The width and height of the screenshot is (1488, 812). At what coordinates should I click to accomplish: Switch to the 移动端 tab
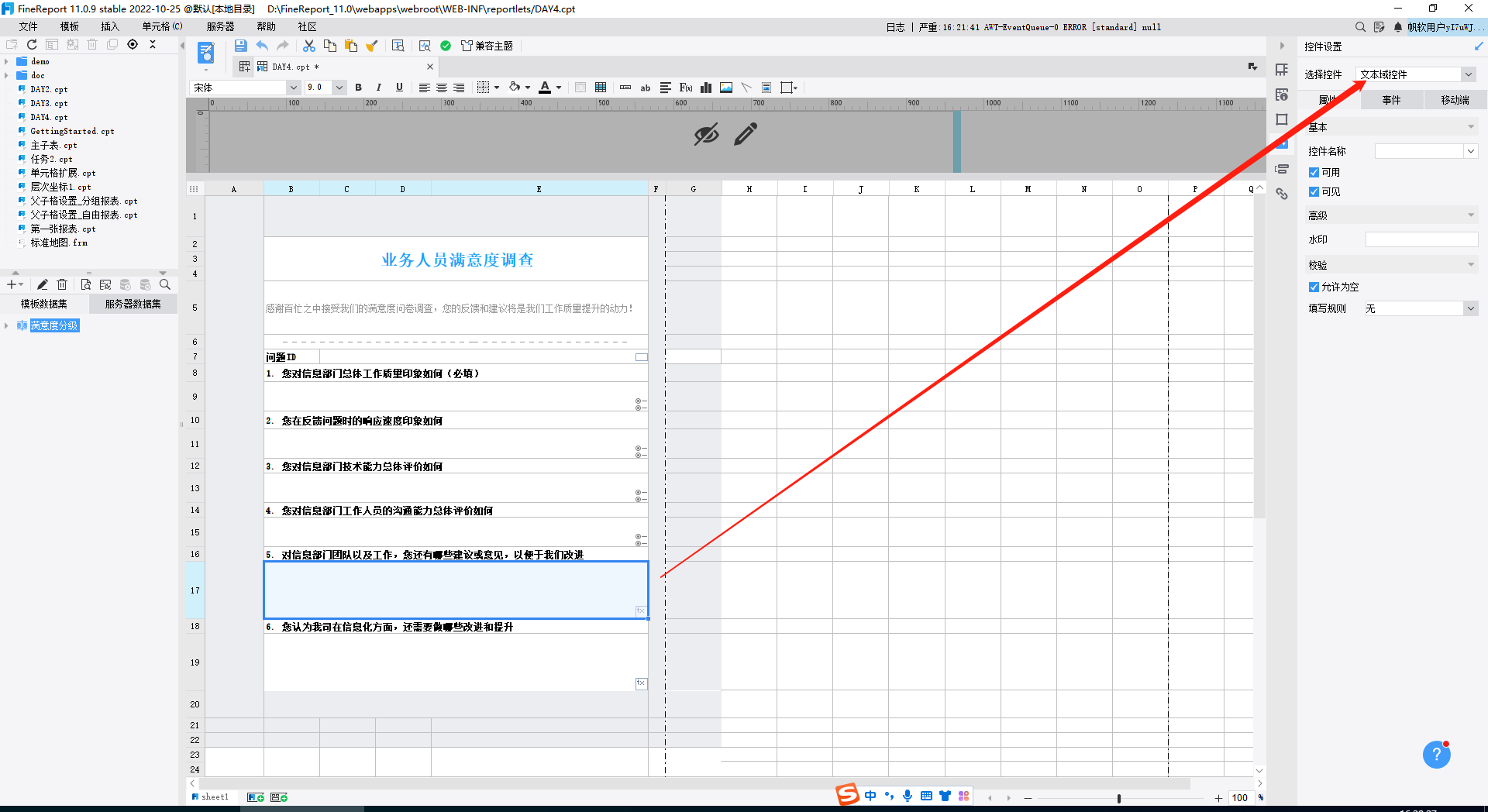[x=1455, y=100]
